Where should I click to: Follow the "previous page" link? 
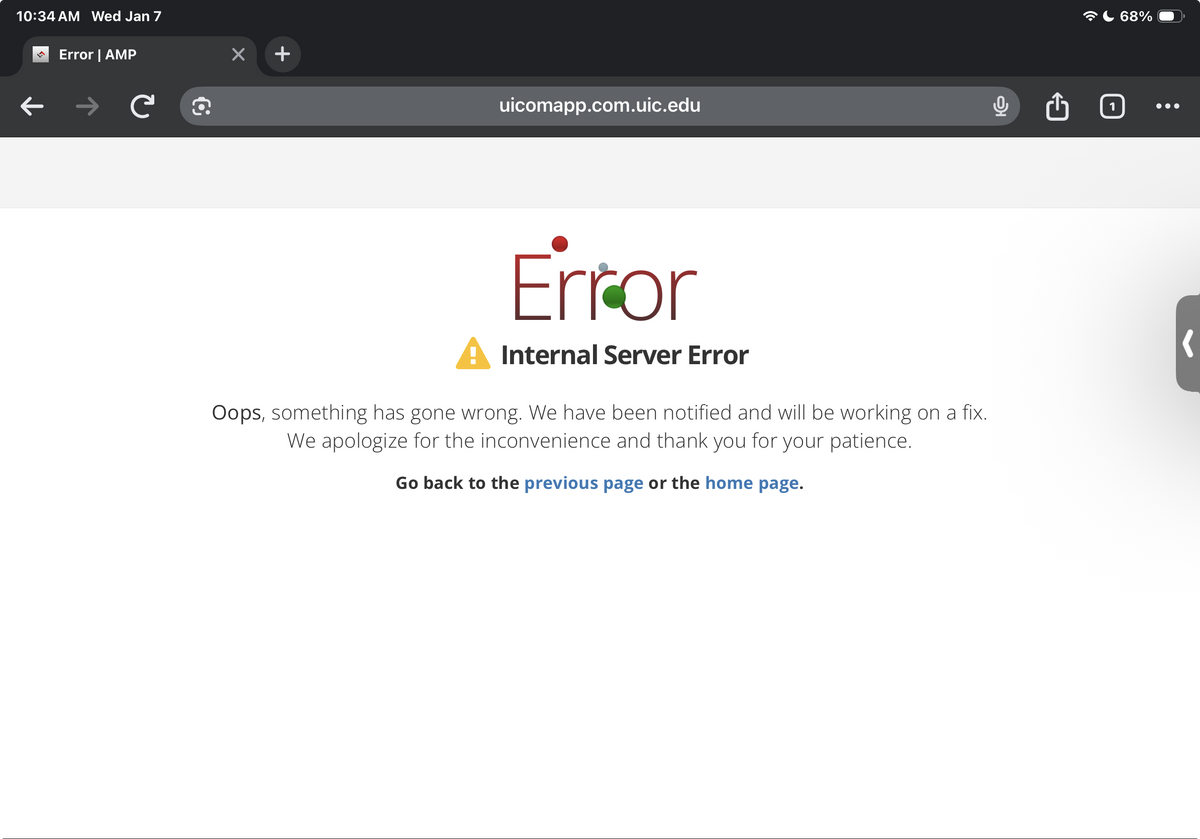[x=583, y=483]
